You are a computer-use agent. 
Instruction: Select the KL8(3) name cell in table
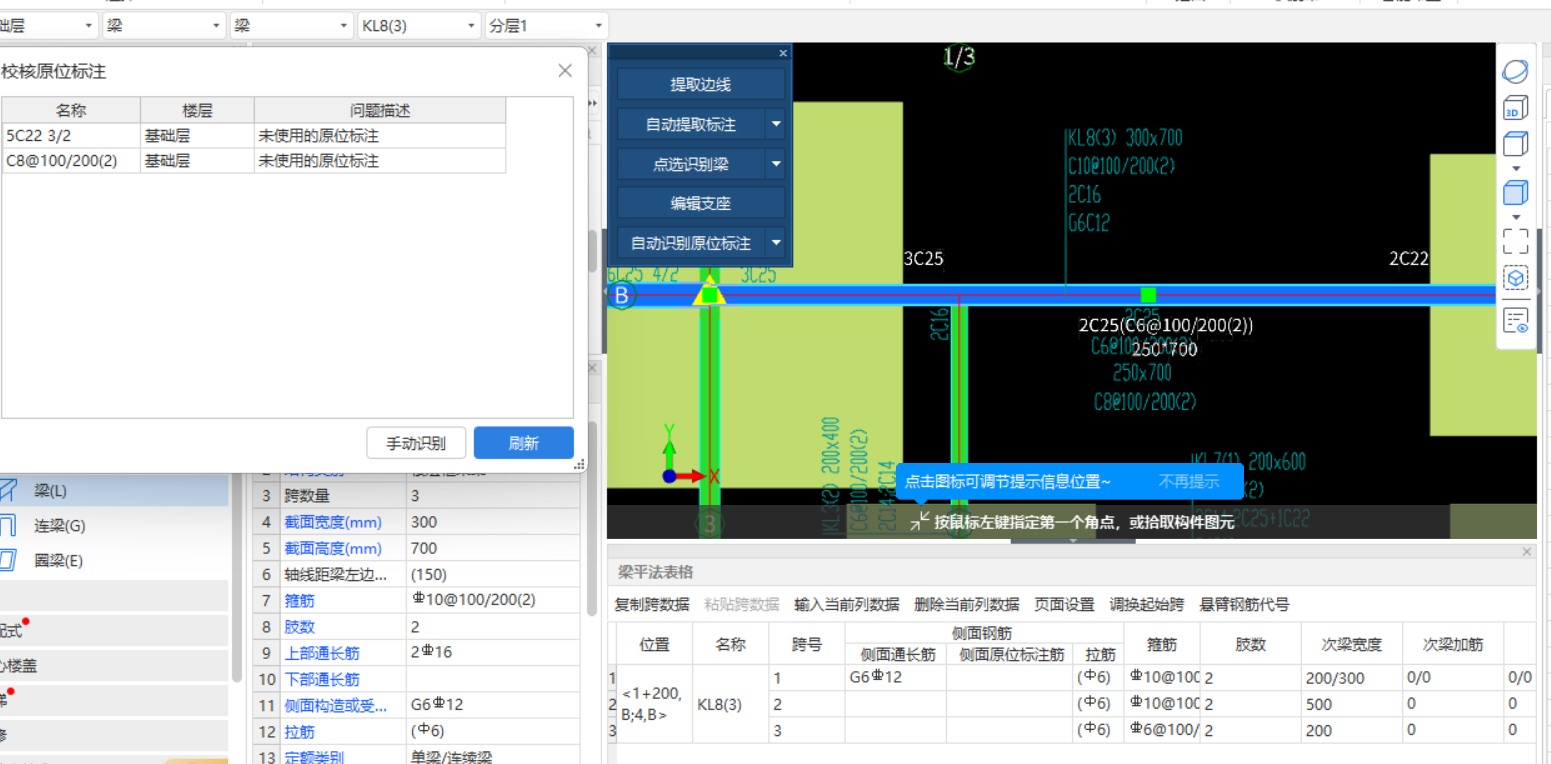730,704
